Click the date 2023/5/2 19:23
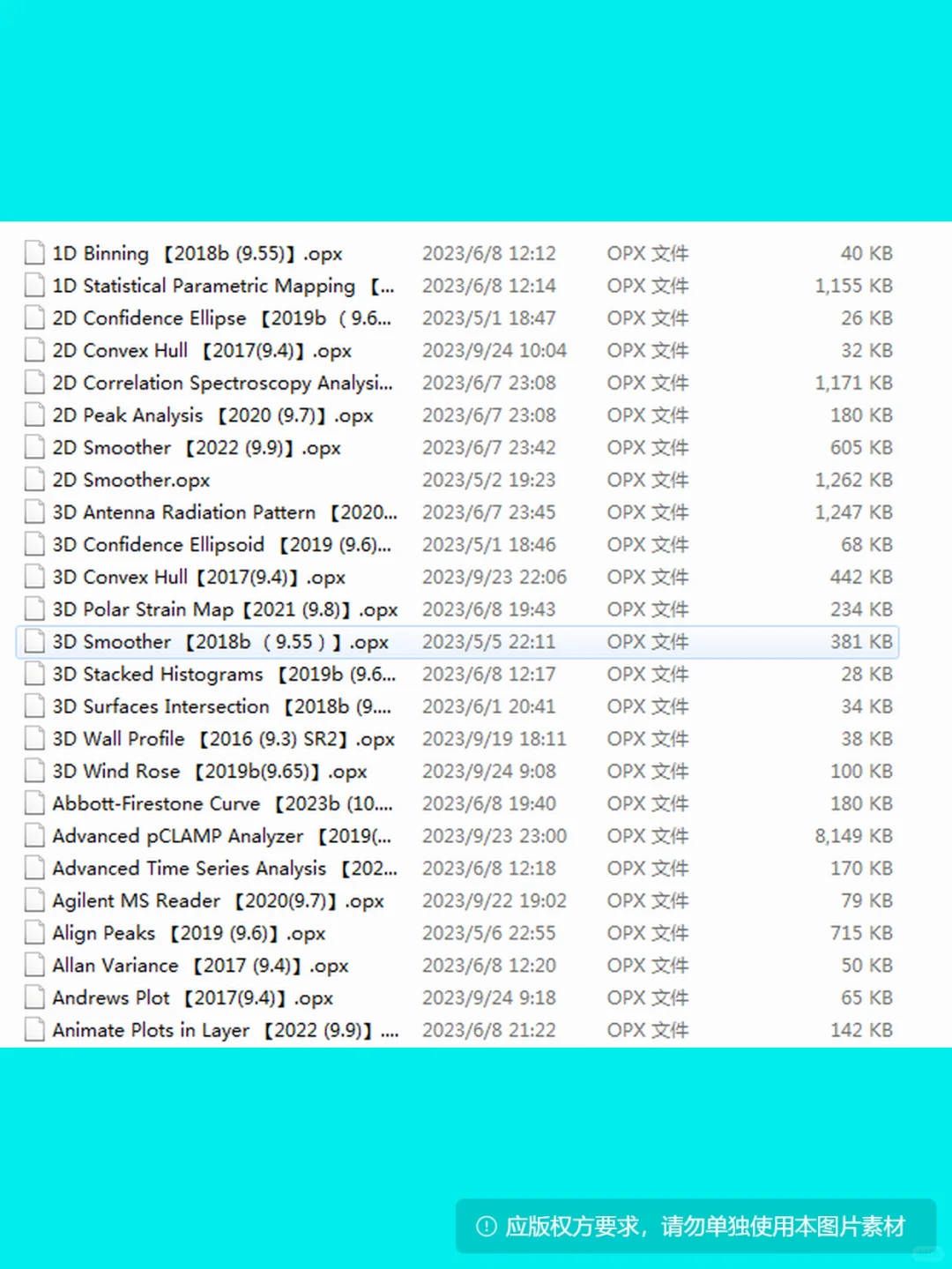Viewport: 952px width, 1269px height. tap(488, 481)
